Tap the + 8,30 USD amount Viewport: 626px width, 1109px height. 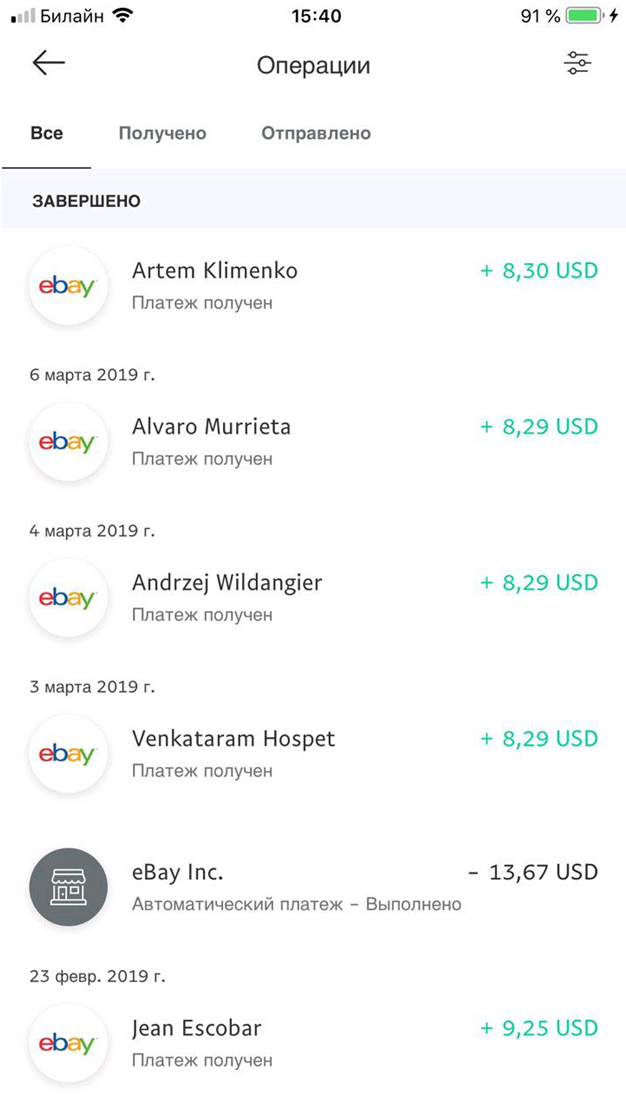537,270
